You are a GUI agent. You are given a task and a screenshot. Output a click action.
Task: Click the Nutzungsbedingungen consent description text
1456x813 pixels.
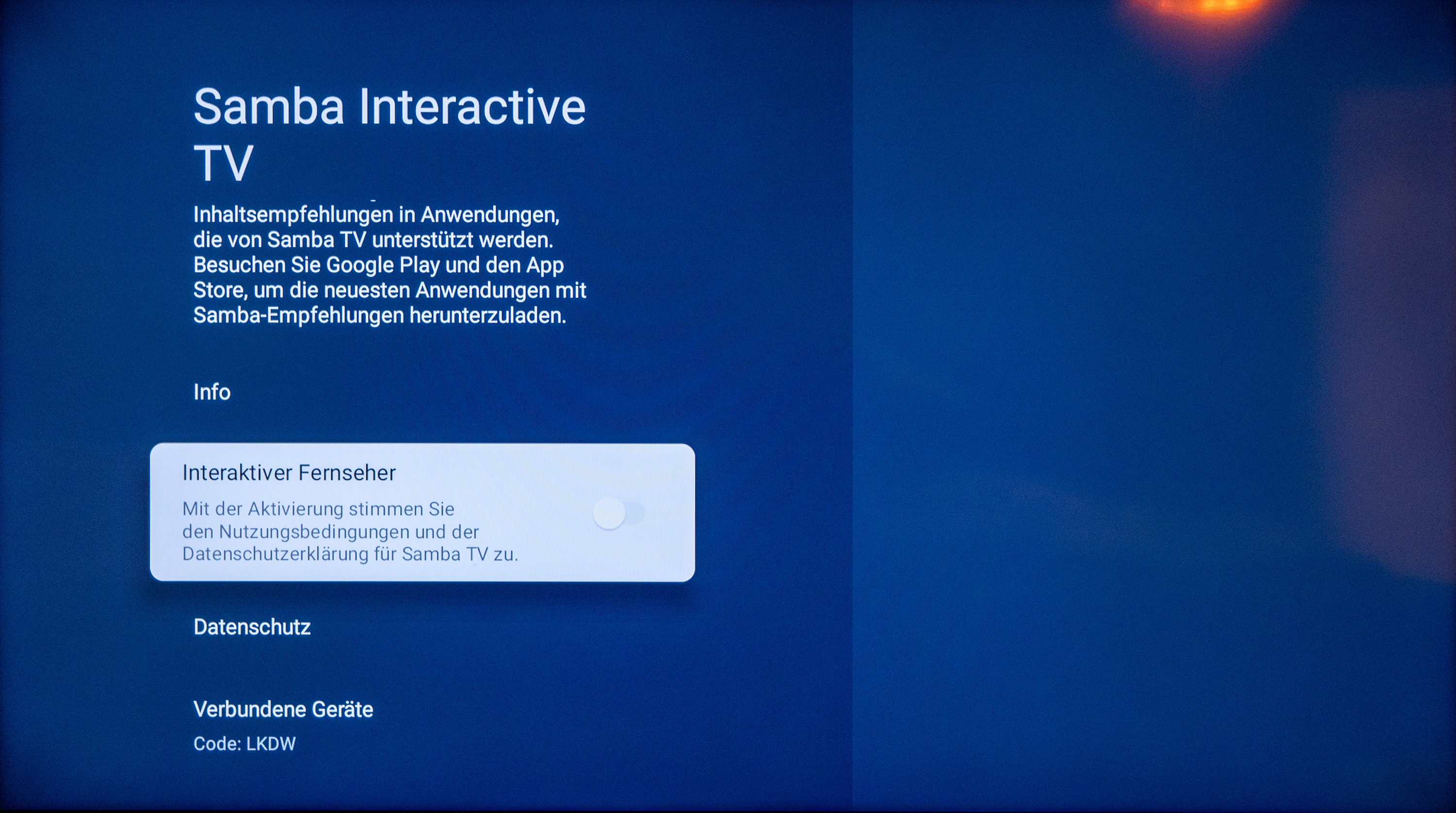[x=350, y=532]
